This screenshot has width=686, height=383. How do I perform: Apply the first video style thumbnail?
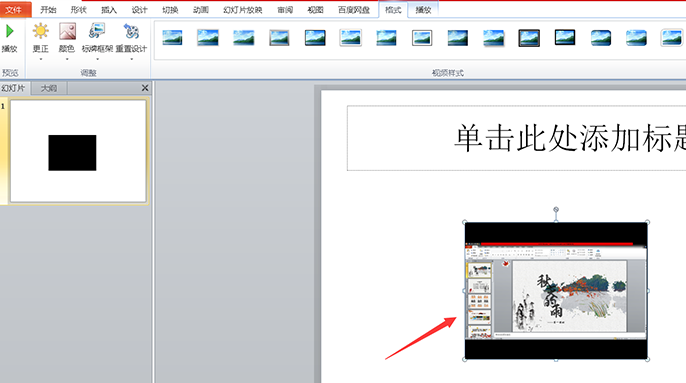(x=172, y=38)
